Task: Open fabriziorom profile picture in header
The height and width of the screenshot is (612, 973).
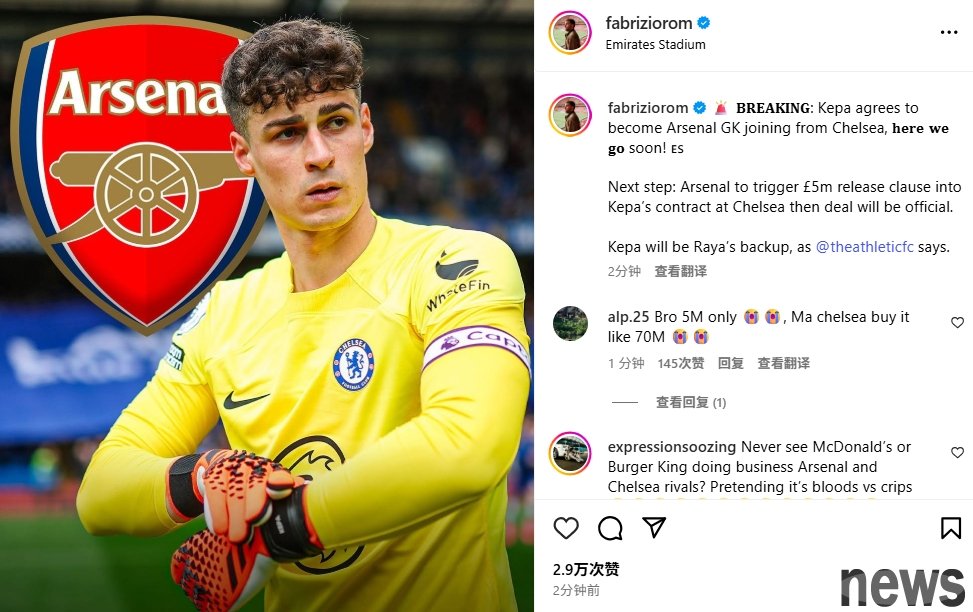Action: (x=570, y=32)
